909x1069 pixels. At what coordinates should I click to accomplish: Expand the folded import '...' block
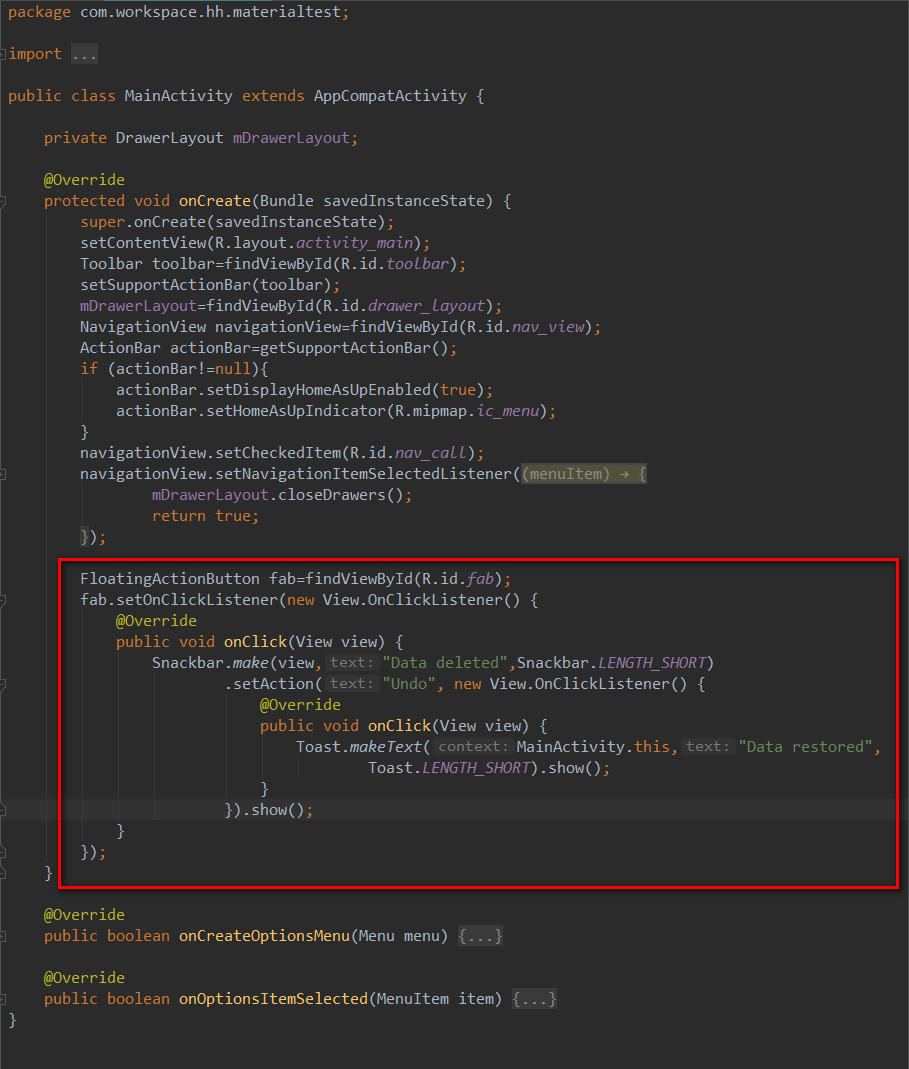85,54
